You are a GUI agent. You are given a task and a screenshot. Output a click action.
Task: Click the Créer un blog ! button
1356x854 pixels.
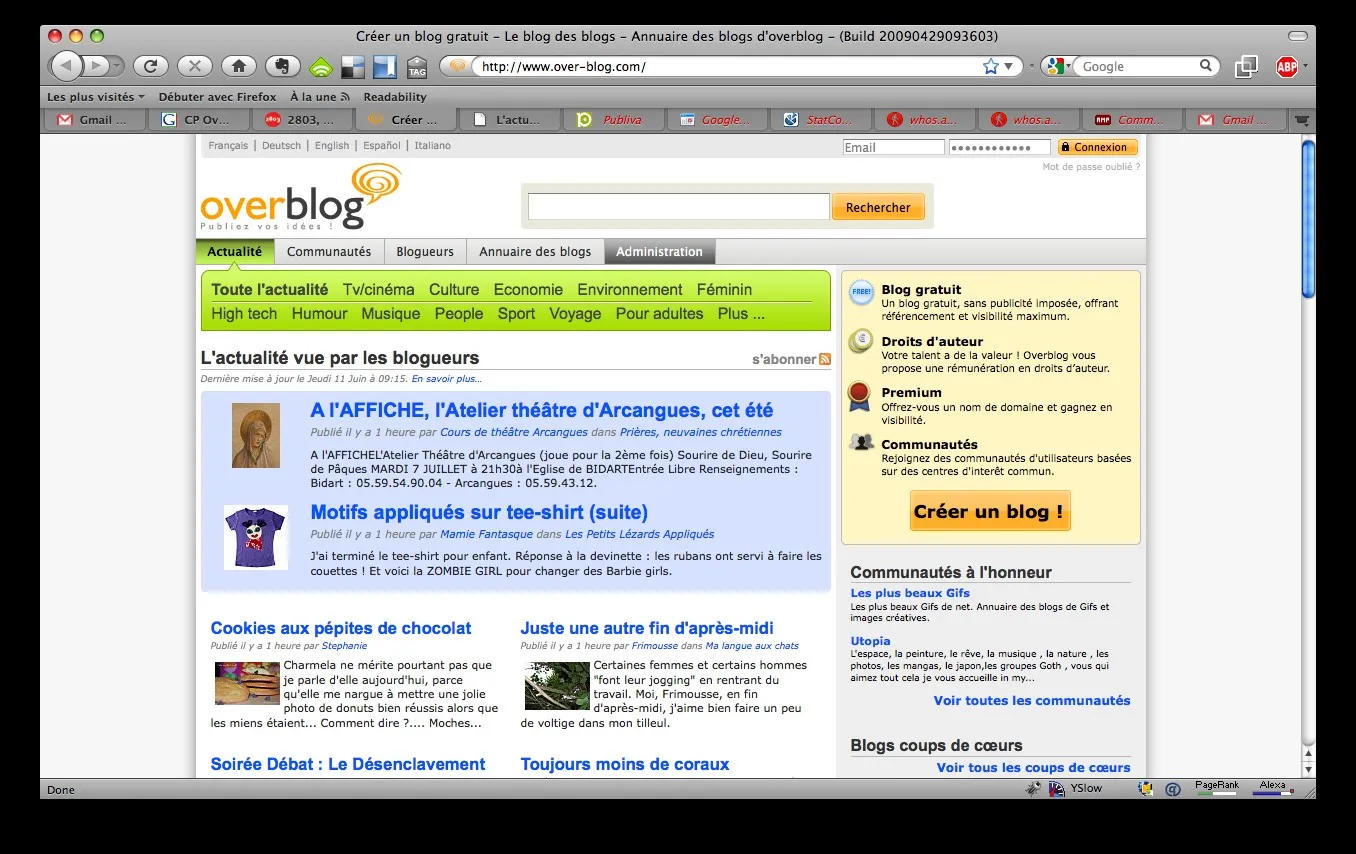(x=990, y=511)
